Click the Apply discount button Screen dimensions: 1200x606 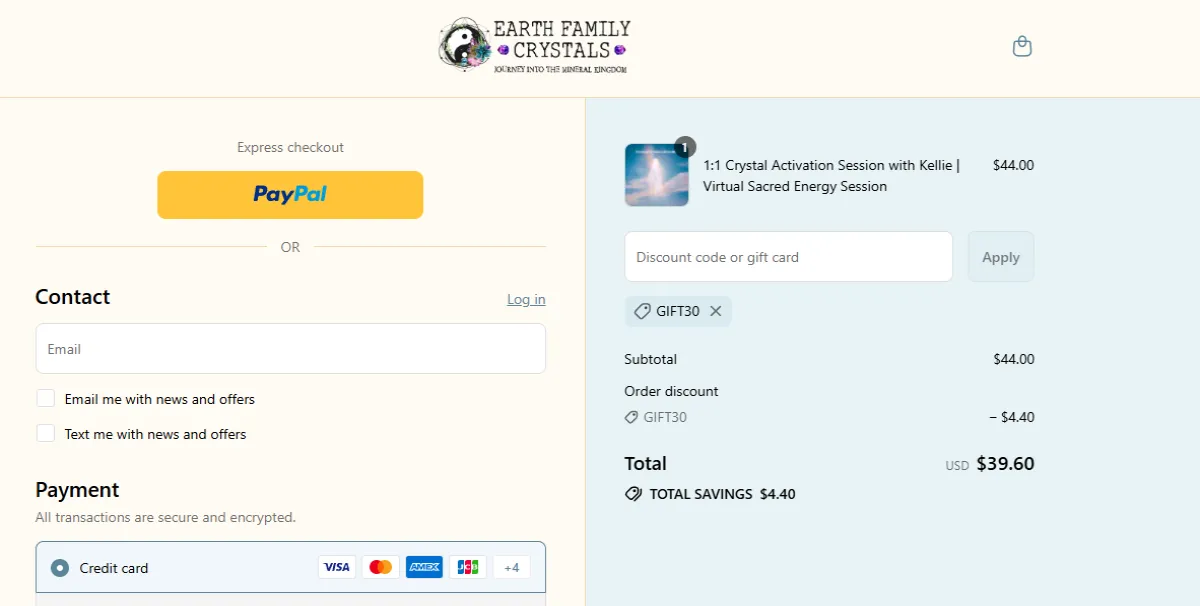(x=1000, y=256)
